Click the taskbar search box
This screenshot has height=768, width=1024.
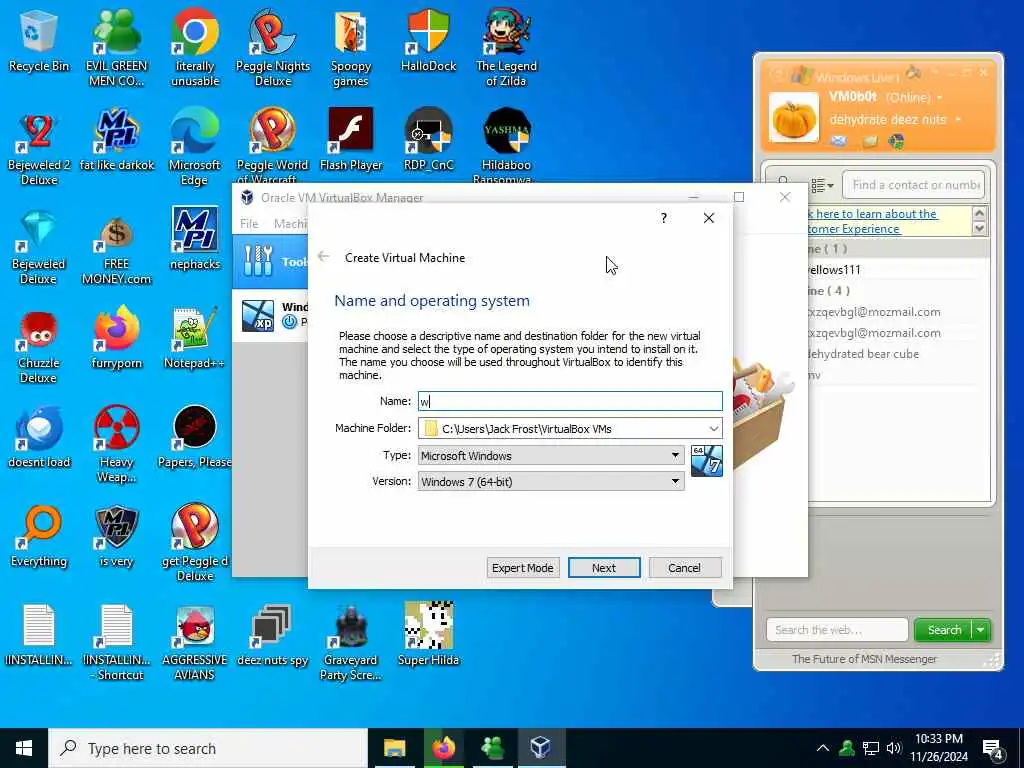(x=208, y=748)
